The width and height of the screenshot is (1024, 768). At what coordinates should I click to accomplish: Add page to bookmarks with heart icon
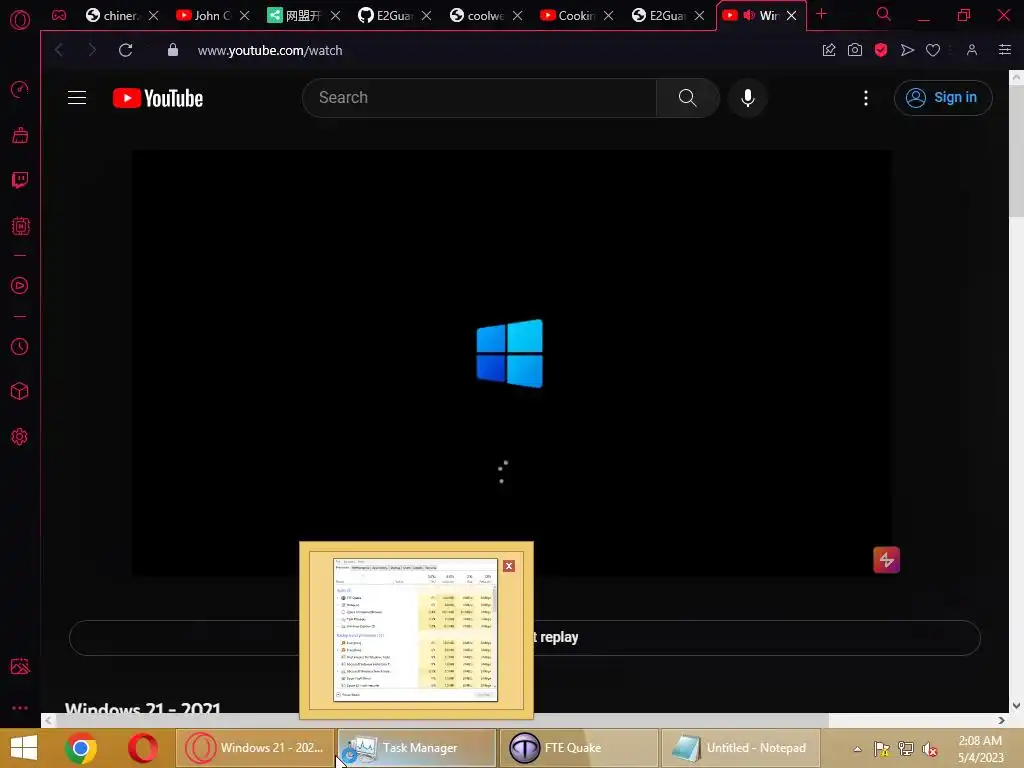pyautogui.click(x=933, y=50)
